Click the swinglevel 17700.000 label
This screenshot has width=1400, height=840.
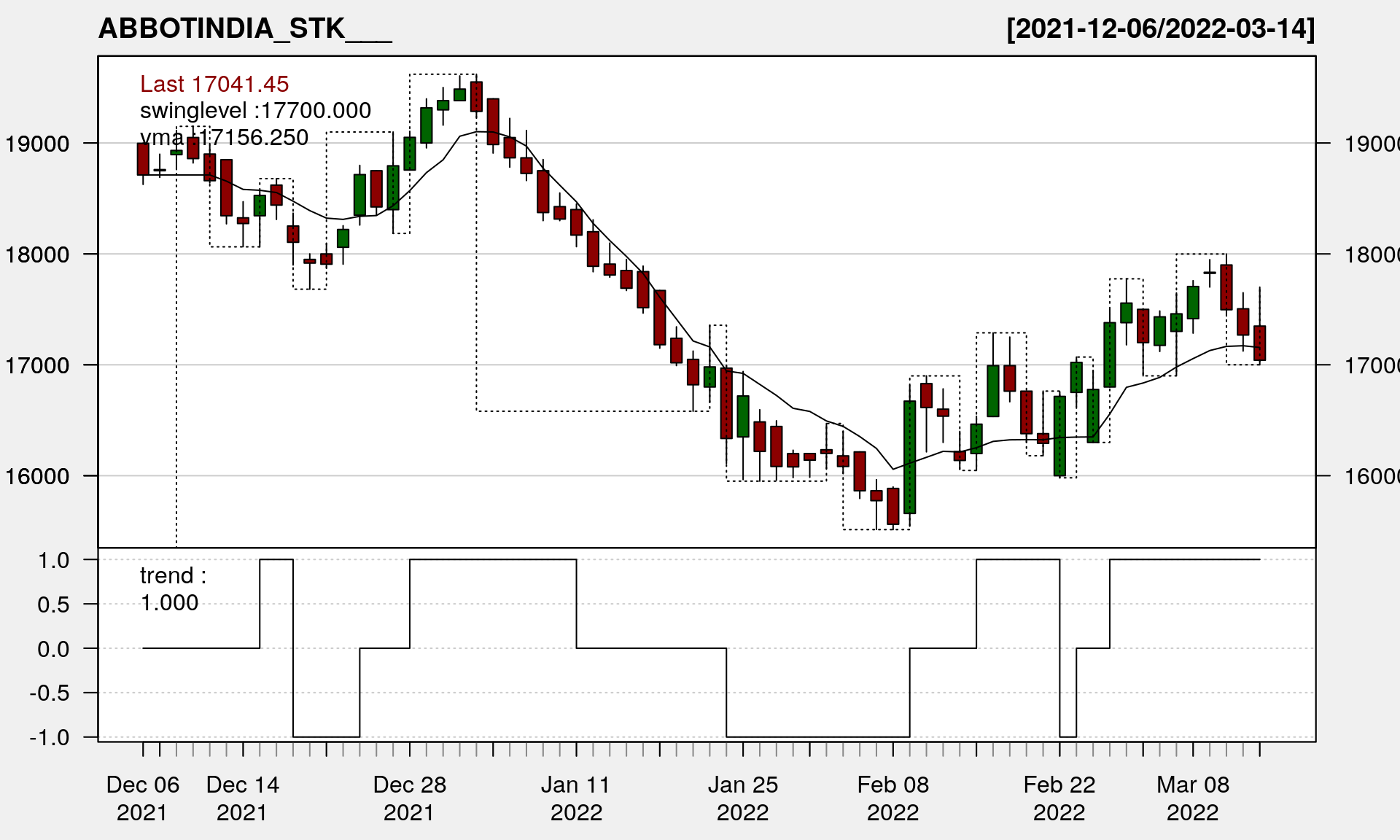click(x=255, y=110)
